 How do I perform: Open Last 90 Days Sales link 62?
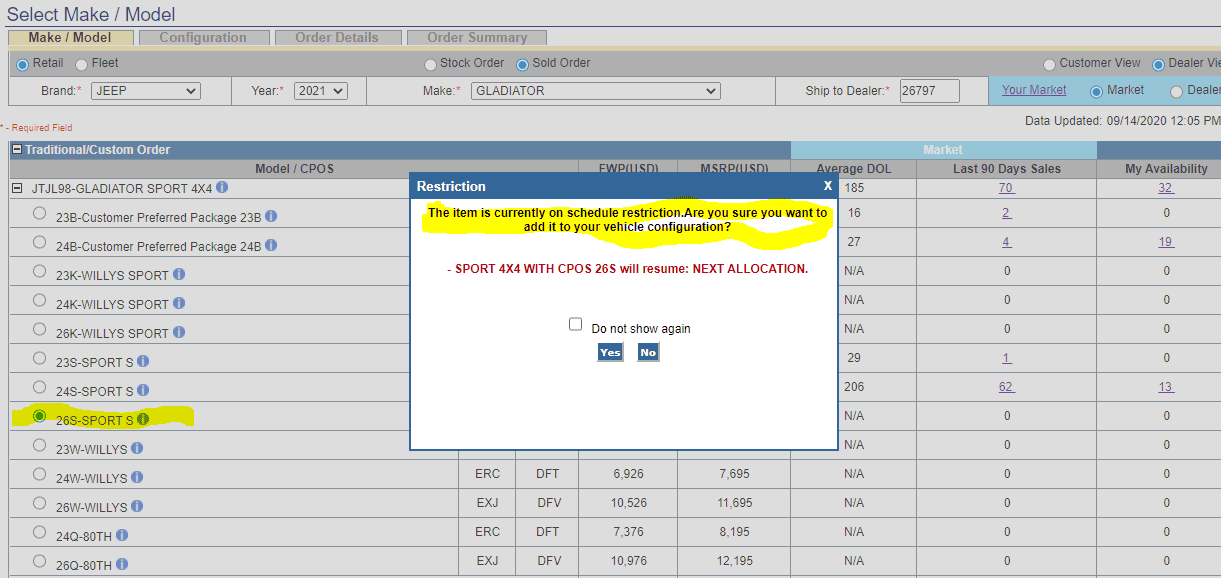[x=1006, y=387]
